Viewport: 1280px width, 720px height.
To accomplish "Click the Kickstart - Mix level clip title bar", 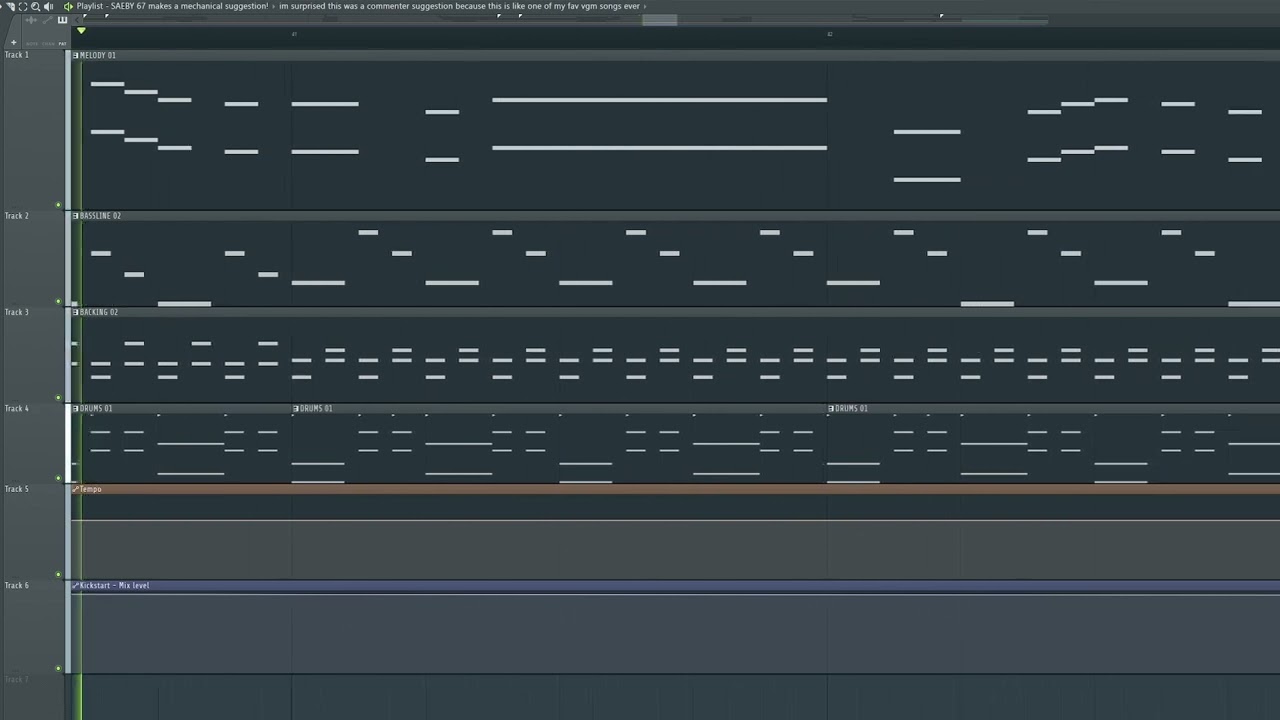I will (676, 585).
